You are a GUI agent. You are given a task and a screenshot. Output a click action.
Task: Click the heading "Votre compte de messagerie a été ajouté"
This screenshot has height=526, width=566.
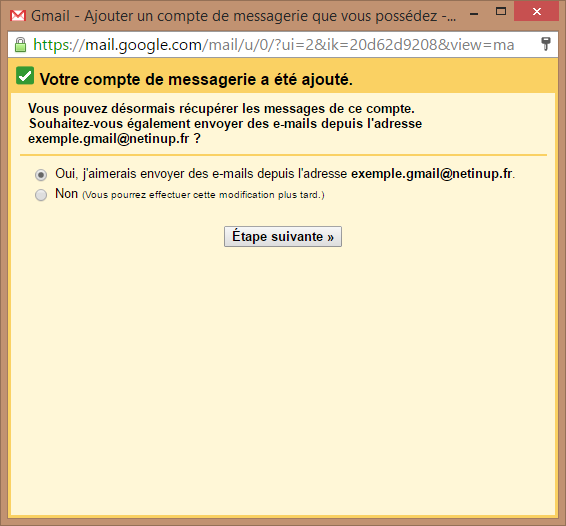coord(196,79)
